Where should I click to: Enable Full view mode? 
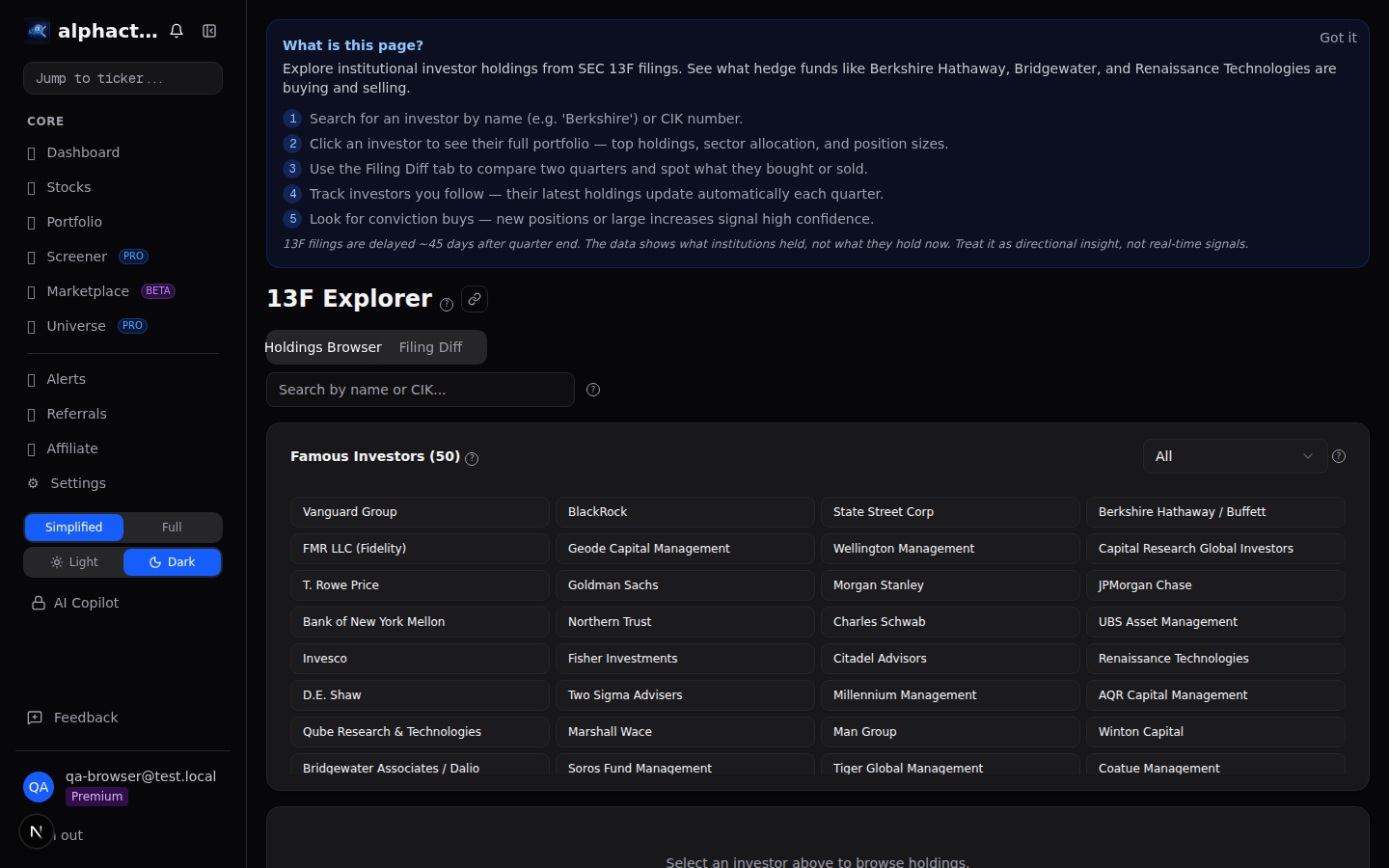172,528
